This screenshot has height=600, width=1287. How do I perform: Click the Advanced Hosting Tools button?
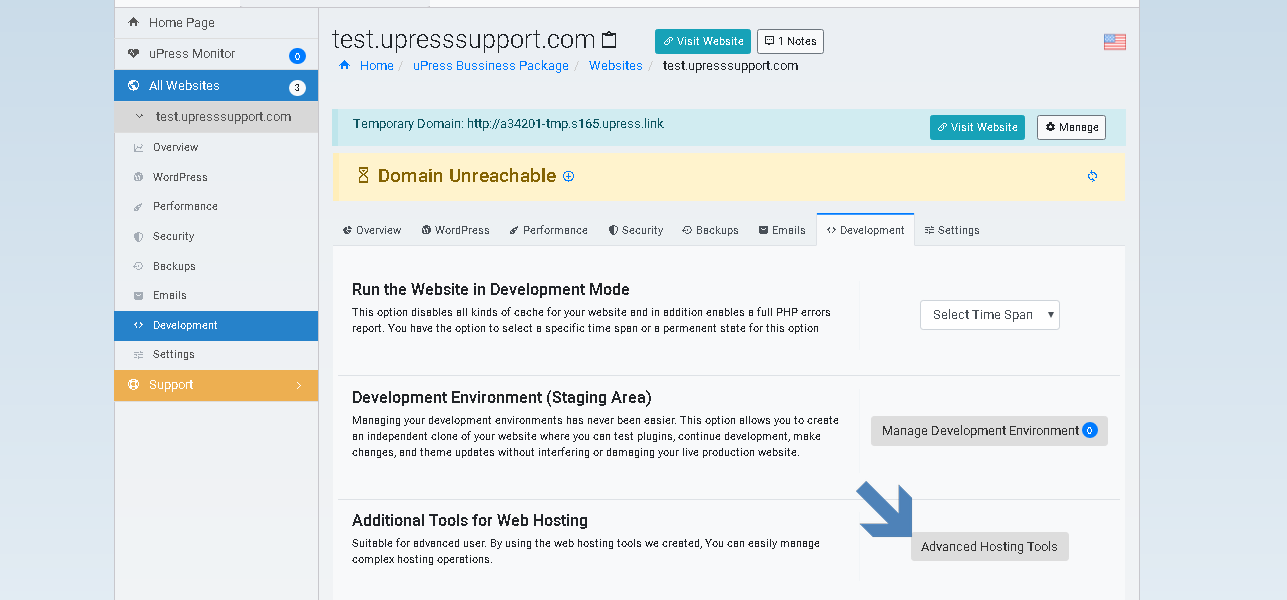989,547
